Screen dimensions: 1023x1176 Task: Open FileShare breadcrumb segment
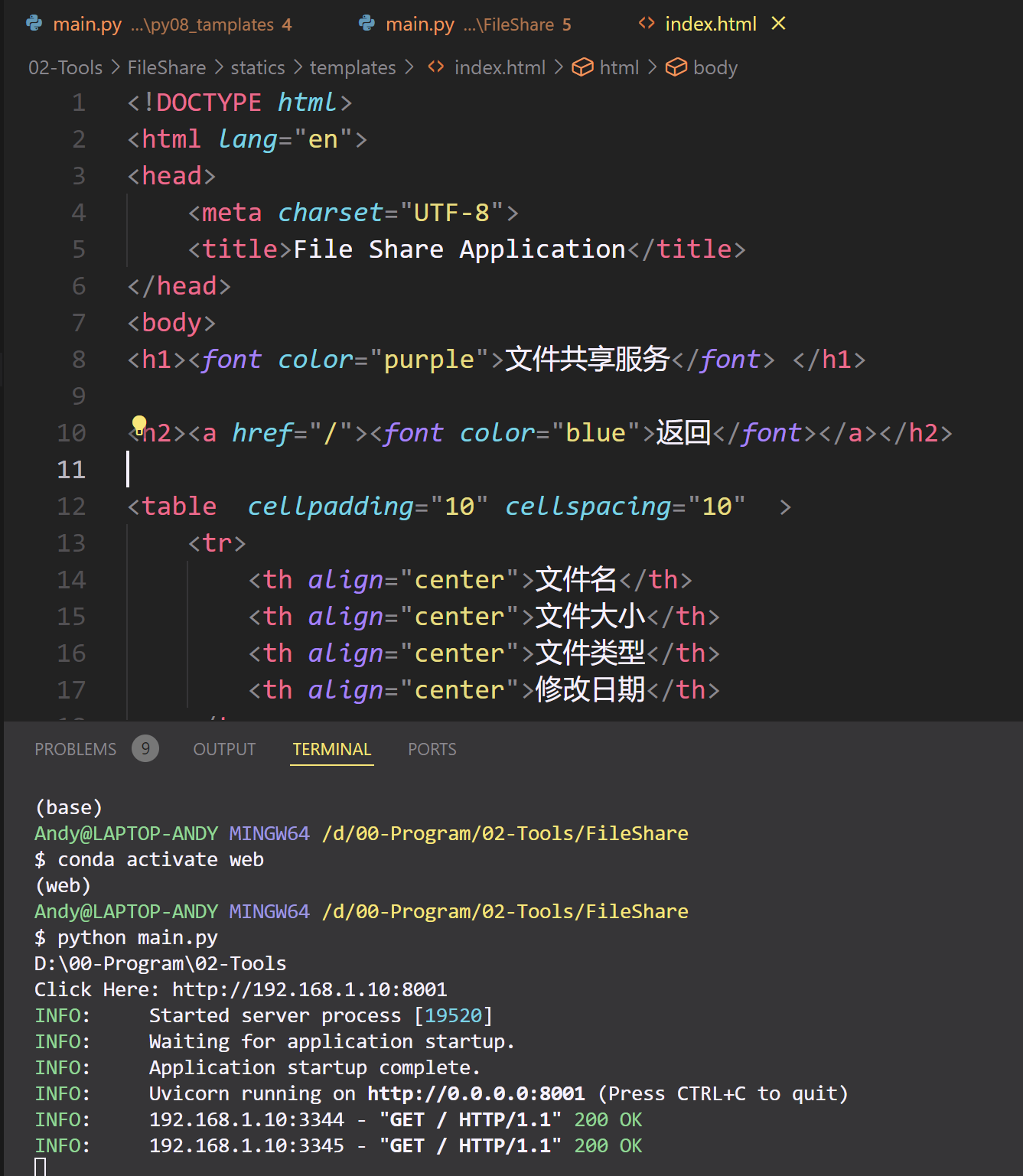(166, 67)
